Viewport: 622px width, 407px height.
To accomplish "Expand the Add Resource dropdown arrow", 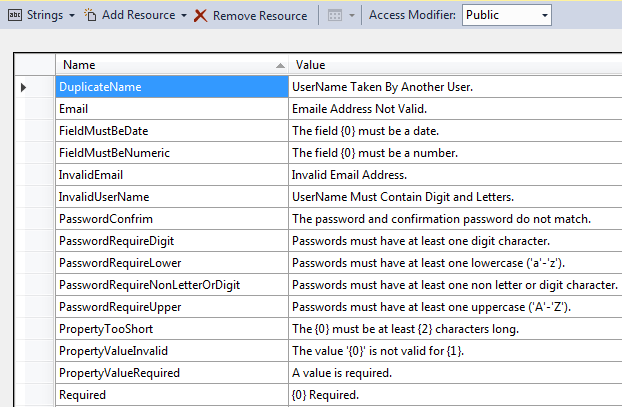I will pyautogui.click(x=184, y=16).
